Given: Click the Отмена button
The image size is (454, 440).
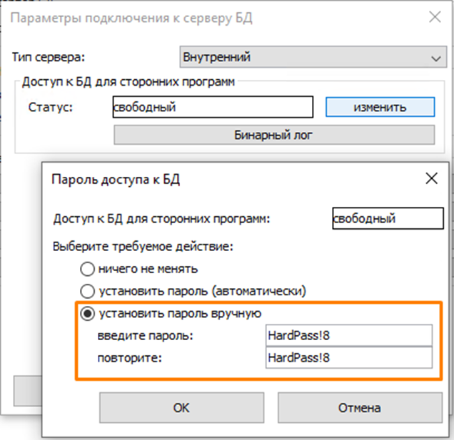Looking at the screenshot, I should pos(360,408).
